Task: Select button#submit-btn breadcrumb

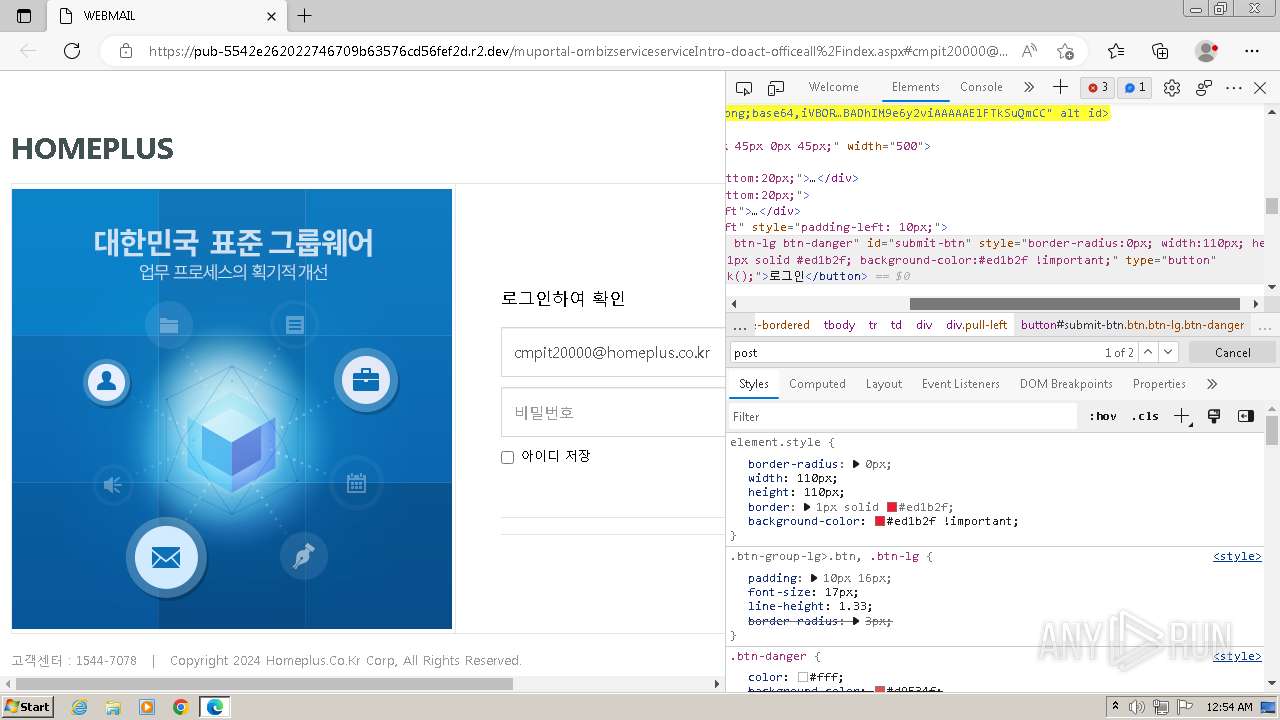Action: tap(1132, 325)
